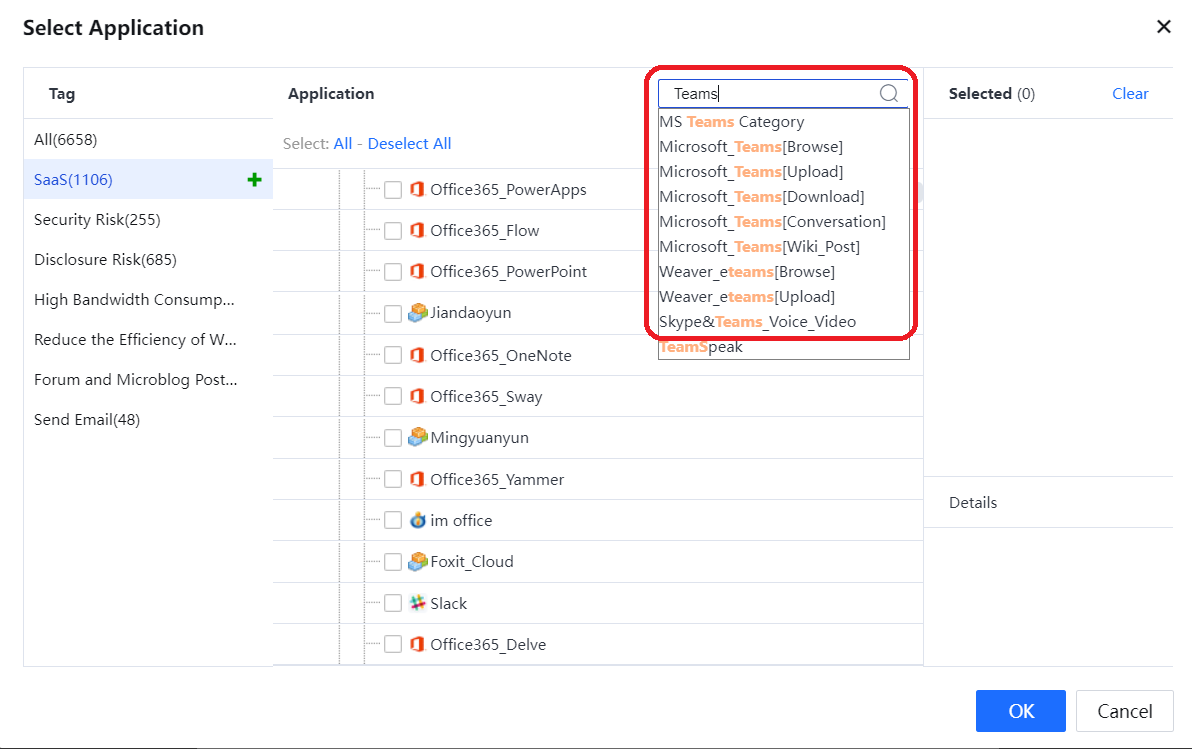Close the Select Application dialog
The height and width of the screenshot is (749, 1192).
tap(1163, 27)
